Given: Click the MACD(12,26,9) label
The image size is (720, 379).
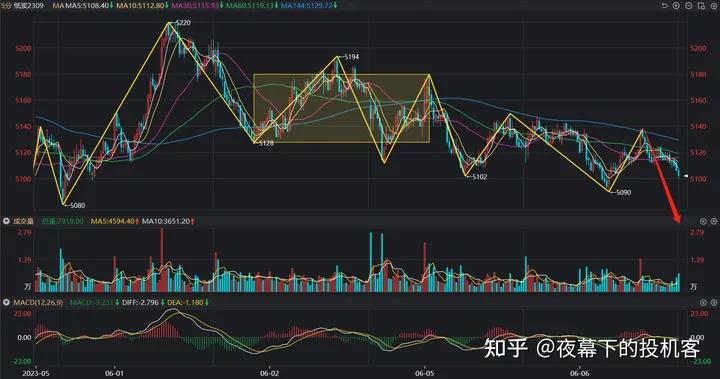Looking at the screenshot, I should [38, 302].
